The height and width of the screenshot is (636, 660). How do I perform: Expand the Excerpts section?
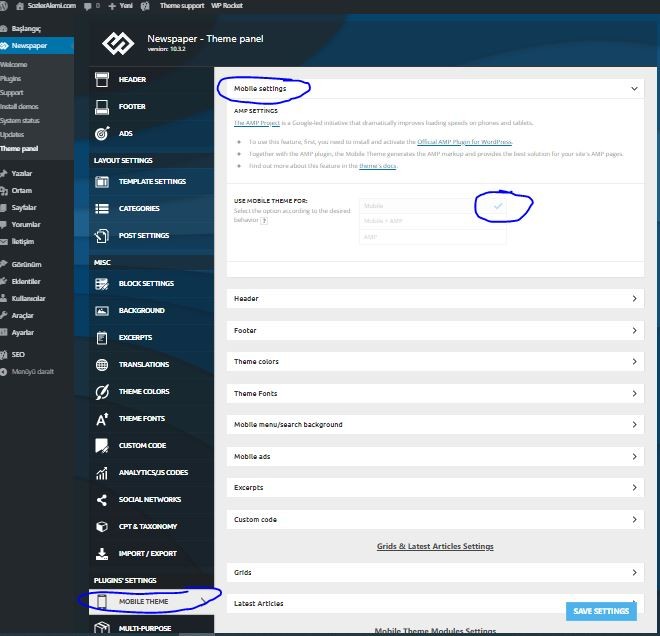pos(435,488)
